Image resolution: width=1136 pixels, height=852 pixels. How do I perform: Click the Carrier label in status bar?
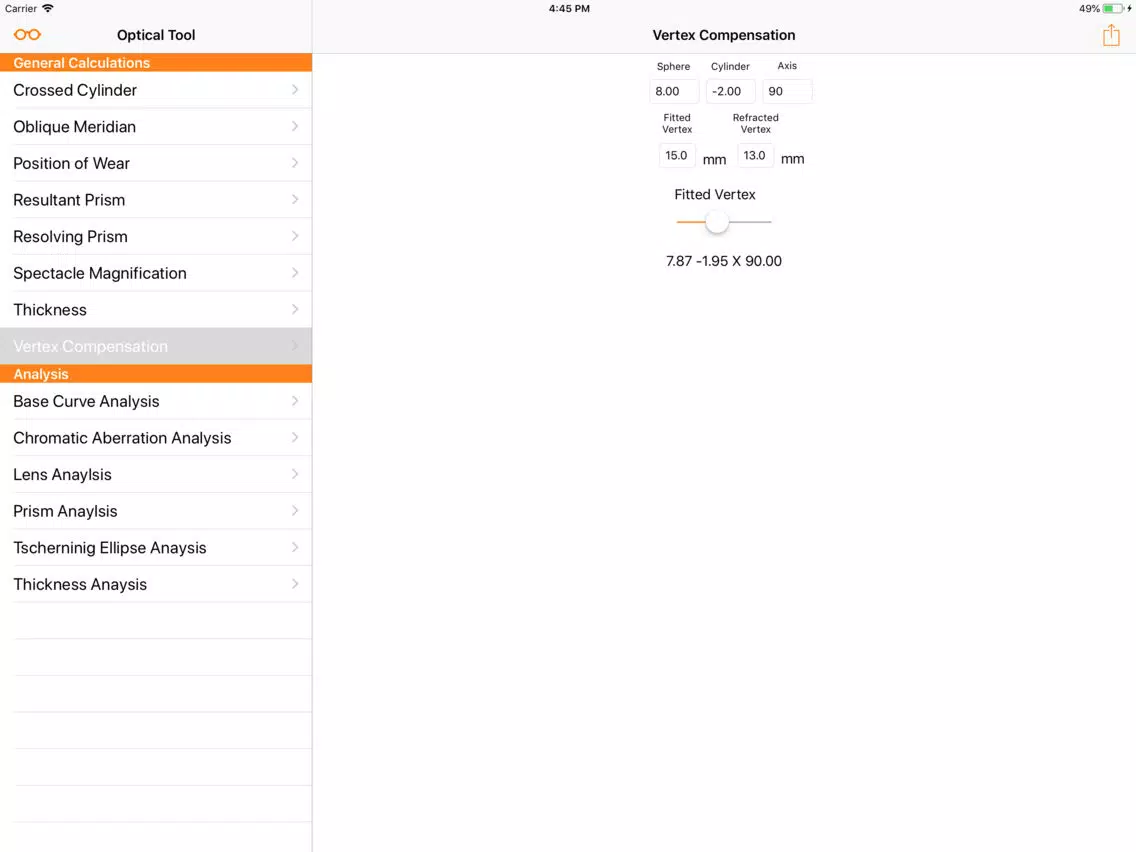20,9
